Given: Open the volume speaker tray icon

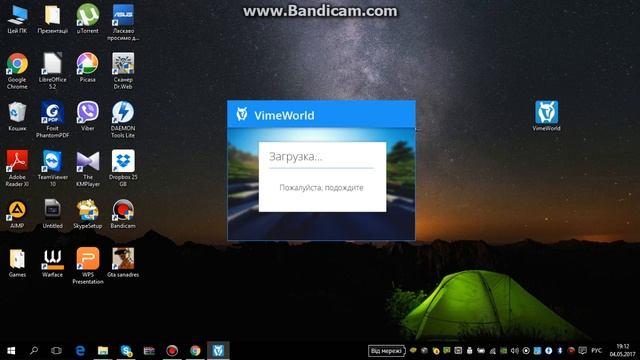Looking at the screenshot, I should click(515, 351).
